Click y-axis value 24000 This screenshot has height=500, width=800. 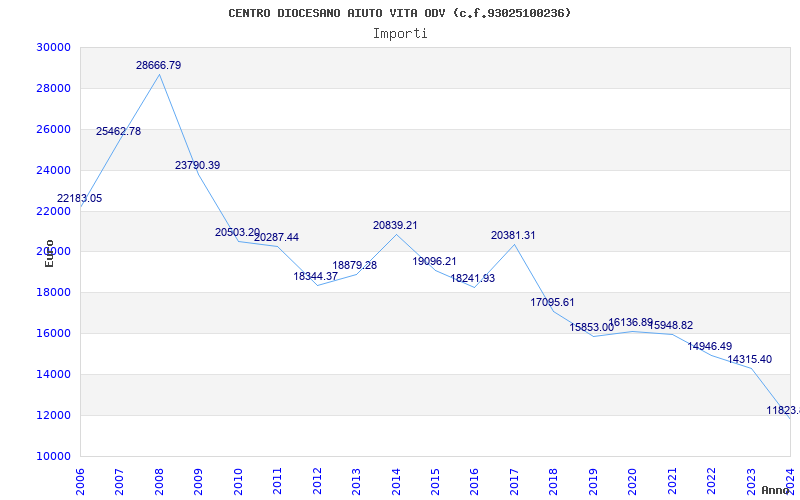point(53,170)
